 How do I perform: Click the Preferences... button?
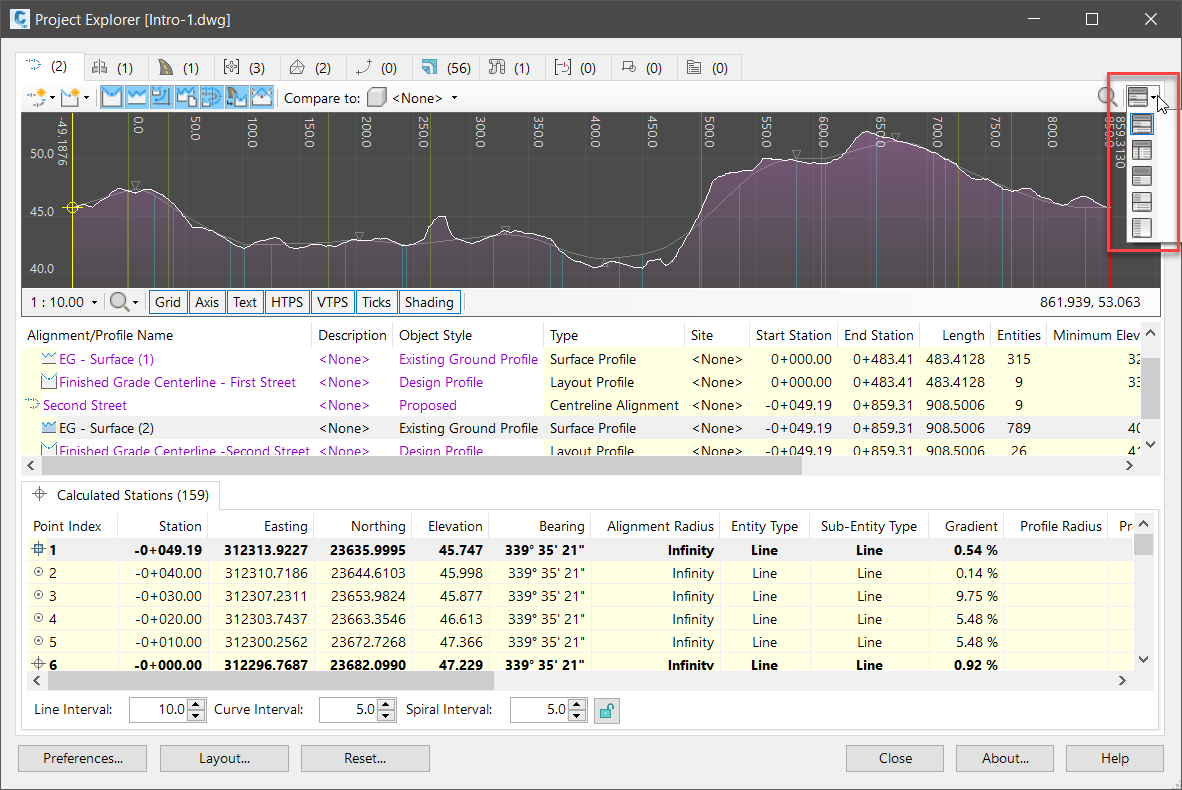coord(83,758)
